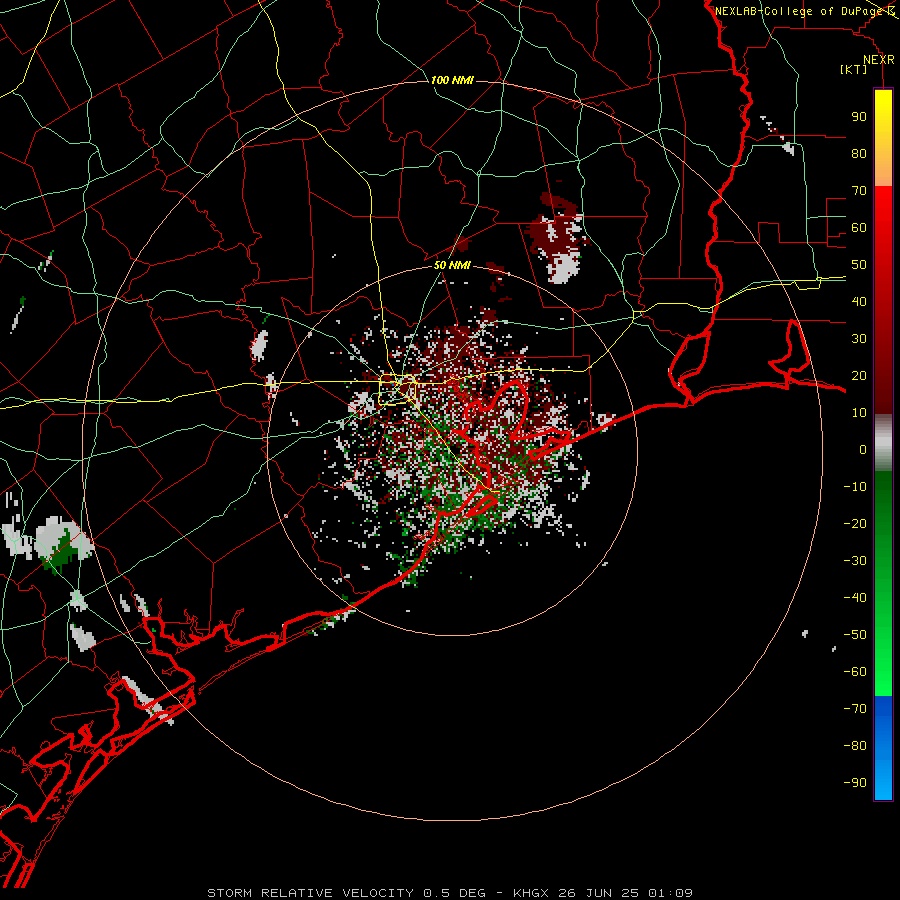The height and width of the screenshot is (900, 900).
Task: Click the -90 value on velocity scale
Action: click(x=855, y=783)
